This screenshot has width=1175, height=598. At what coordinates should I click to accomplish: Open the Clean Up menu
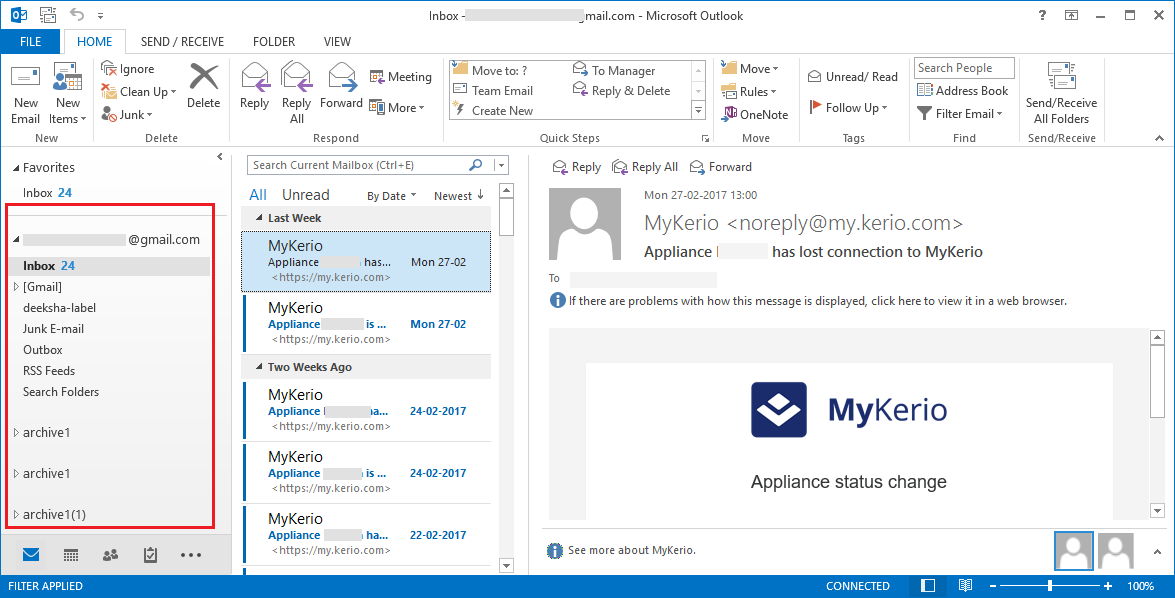[139, 91]
